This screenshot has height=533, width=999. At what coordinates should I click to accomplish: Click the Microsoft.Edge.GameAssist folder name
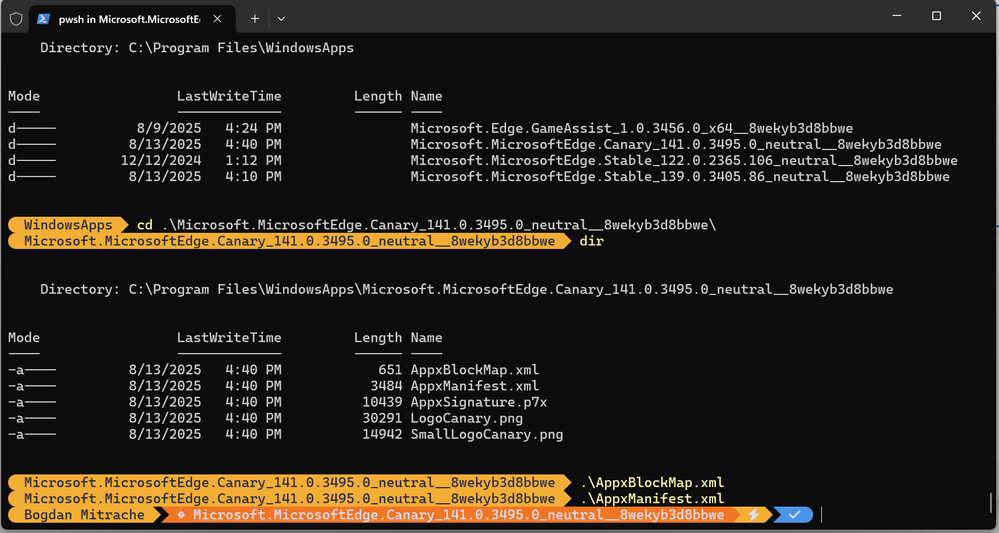click(x=631, y=128)
